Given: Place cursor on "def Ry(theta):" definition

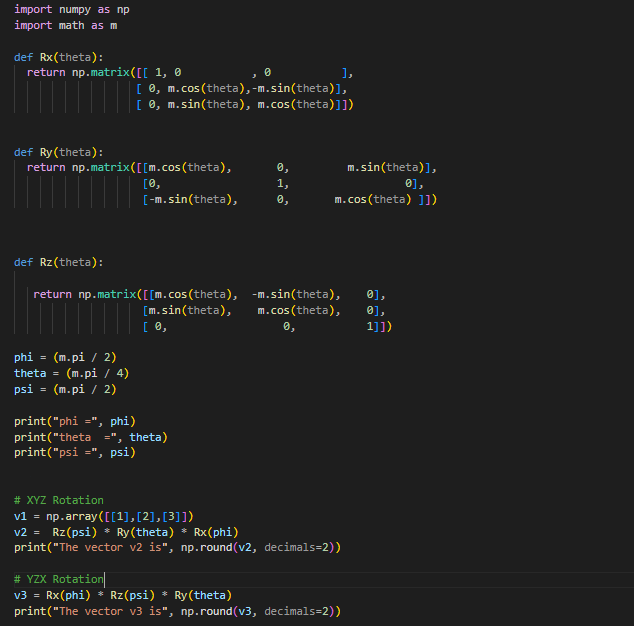Looking at the screenshot, I should pos(59,152).
